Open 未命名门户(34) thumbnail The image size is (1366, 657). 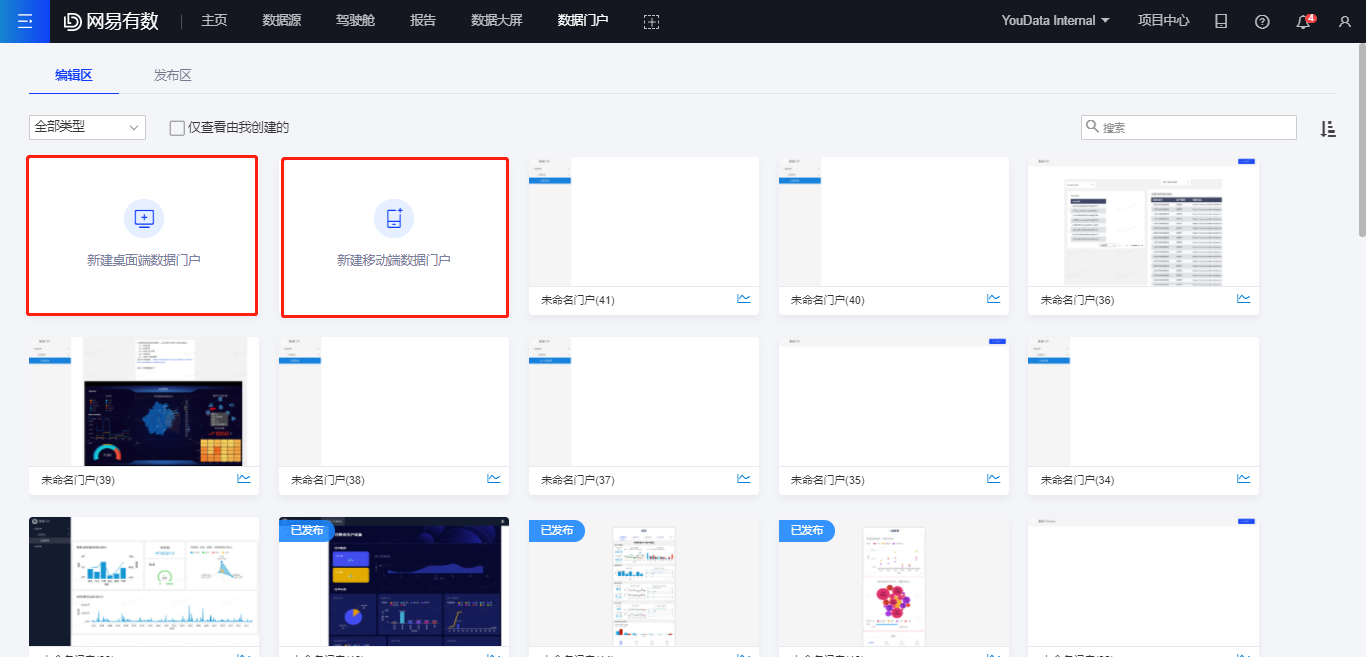point(1143,402)
